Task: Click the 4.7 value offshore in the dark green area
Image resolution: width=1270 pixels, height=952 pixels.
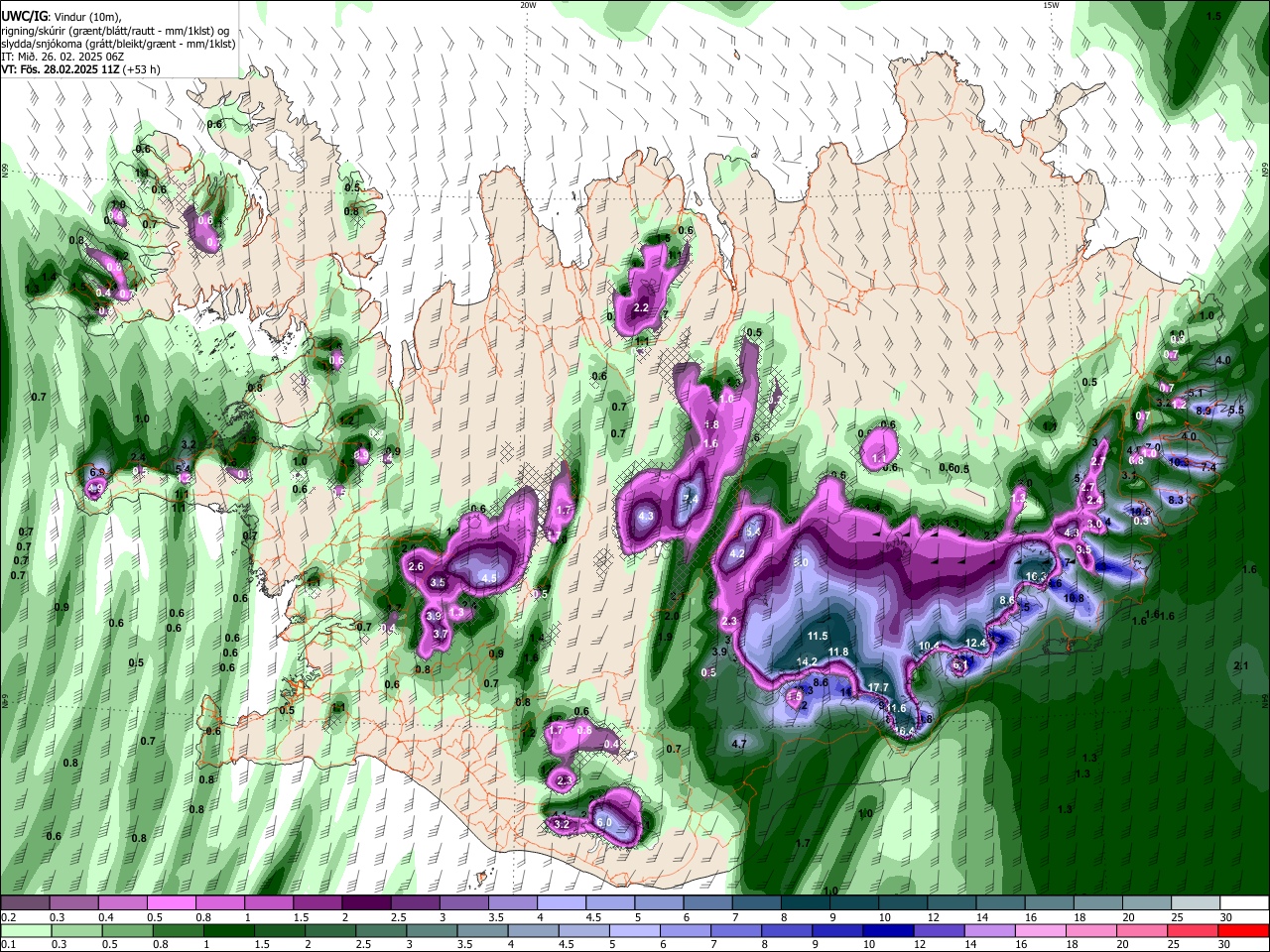Action: (x=738, y=743)
